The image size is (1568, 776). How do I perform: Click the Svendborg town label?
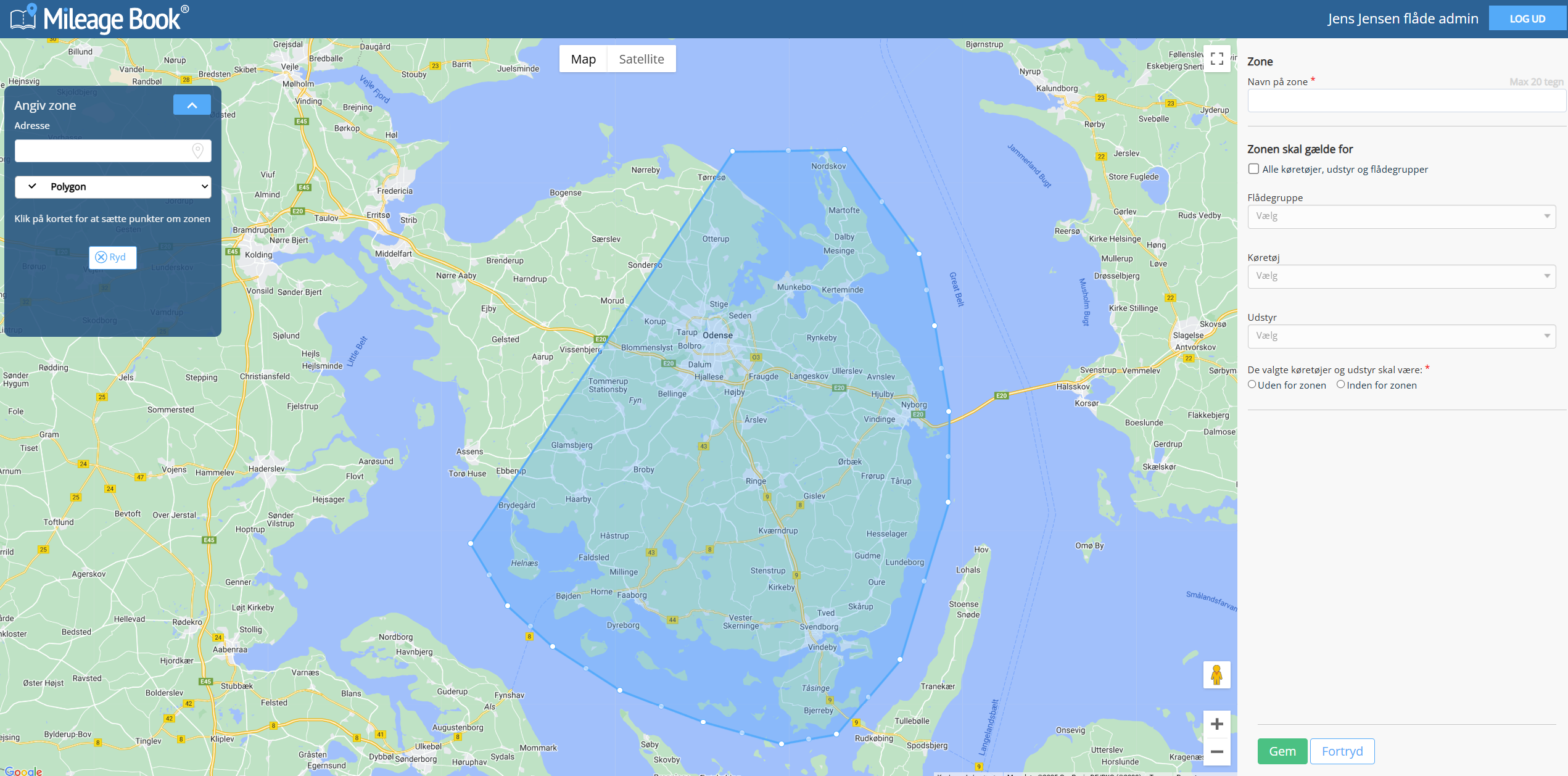pos(819,627)
